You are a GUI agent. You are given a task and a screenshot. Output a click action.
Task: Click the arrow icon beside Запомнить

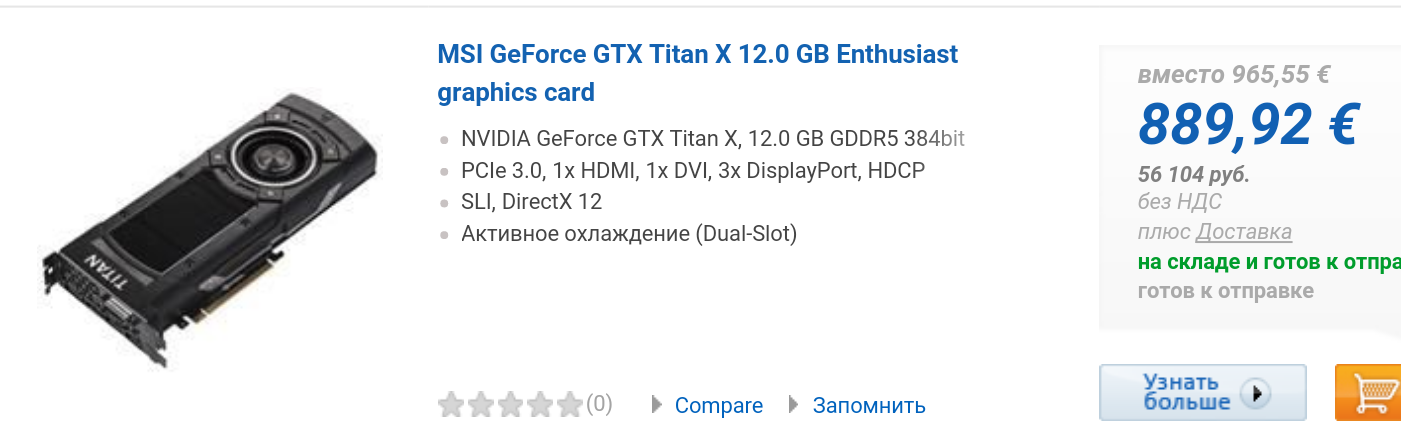click(794, 405)
